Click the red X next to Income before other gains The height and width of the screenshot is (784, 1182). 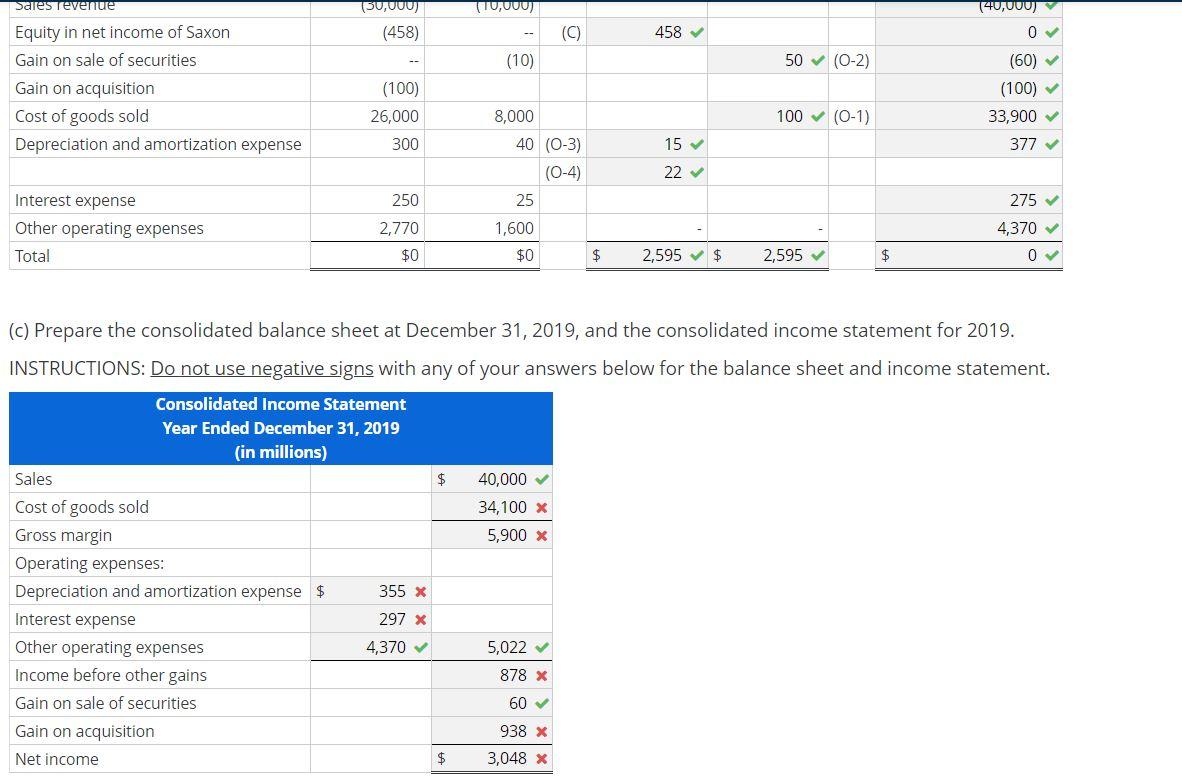541,675
